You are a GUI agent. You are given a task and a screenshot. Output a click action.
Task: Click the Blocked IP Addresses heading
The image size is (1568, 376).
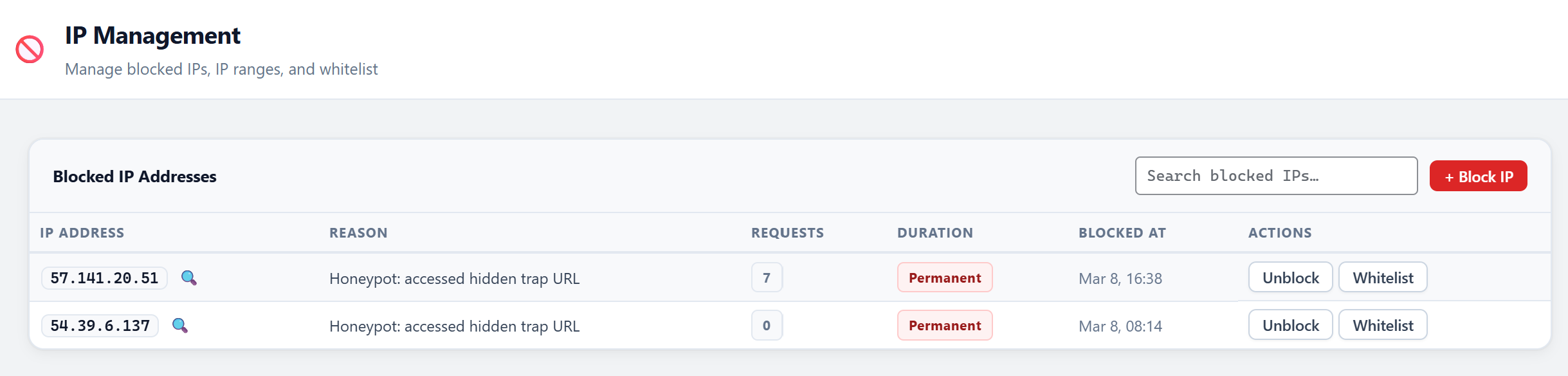(134, 176)
